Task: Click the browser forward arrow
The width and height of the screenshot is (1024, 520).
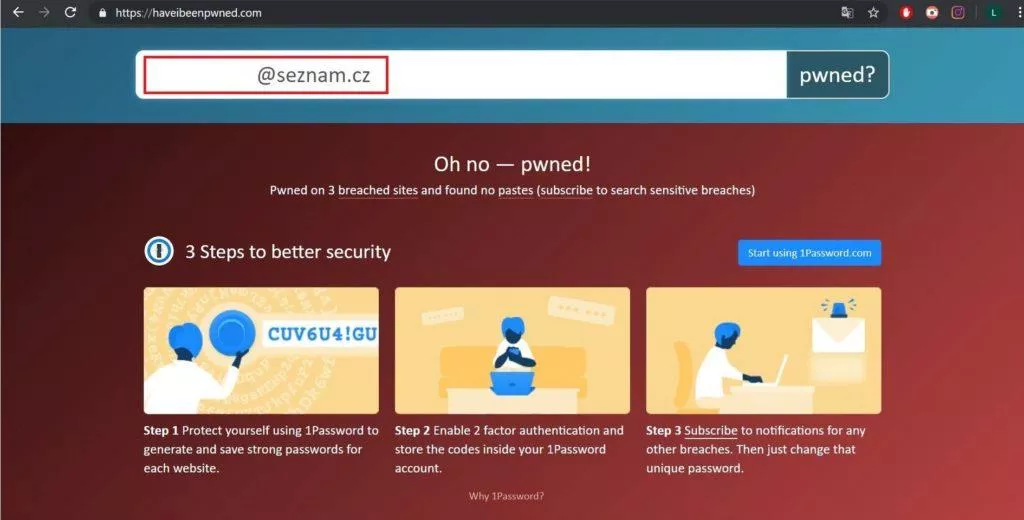Action: 44,12
